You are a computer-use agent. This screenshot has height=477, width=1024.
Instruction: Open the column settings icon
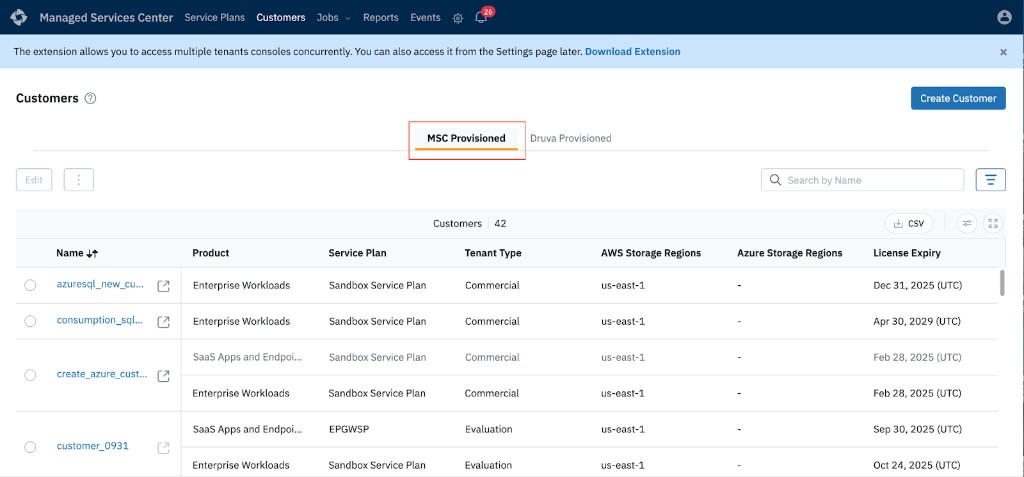(967, 223)
